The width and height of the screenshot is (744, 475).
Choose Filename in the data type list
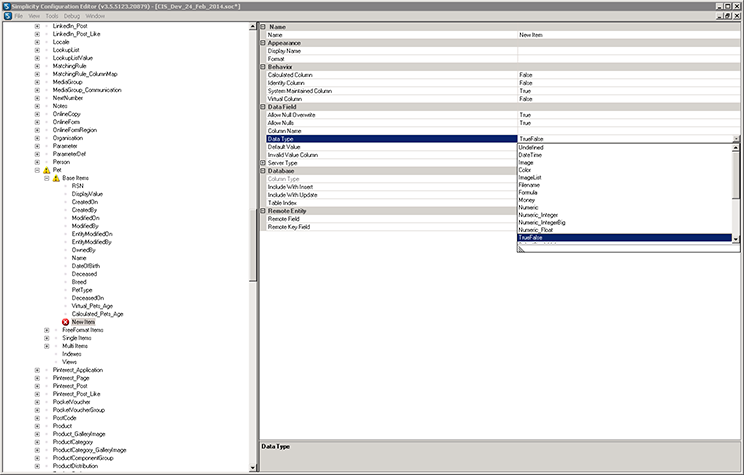click(x=624, y=185)
